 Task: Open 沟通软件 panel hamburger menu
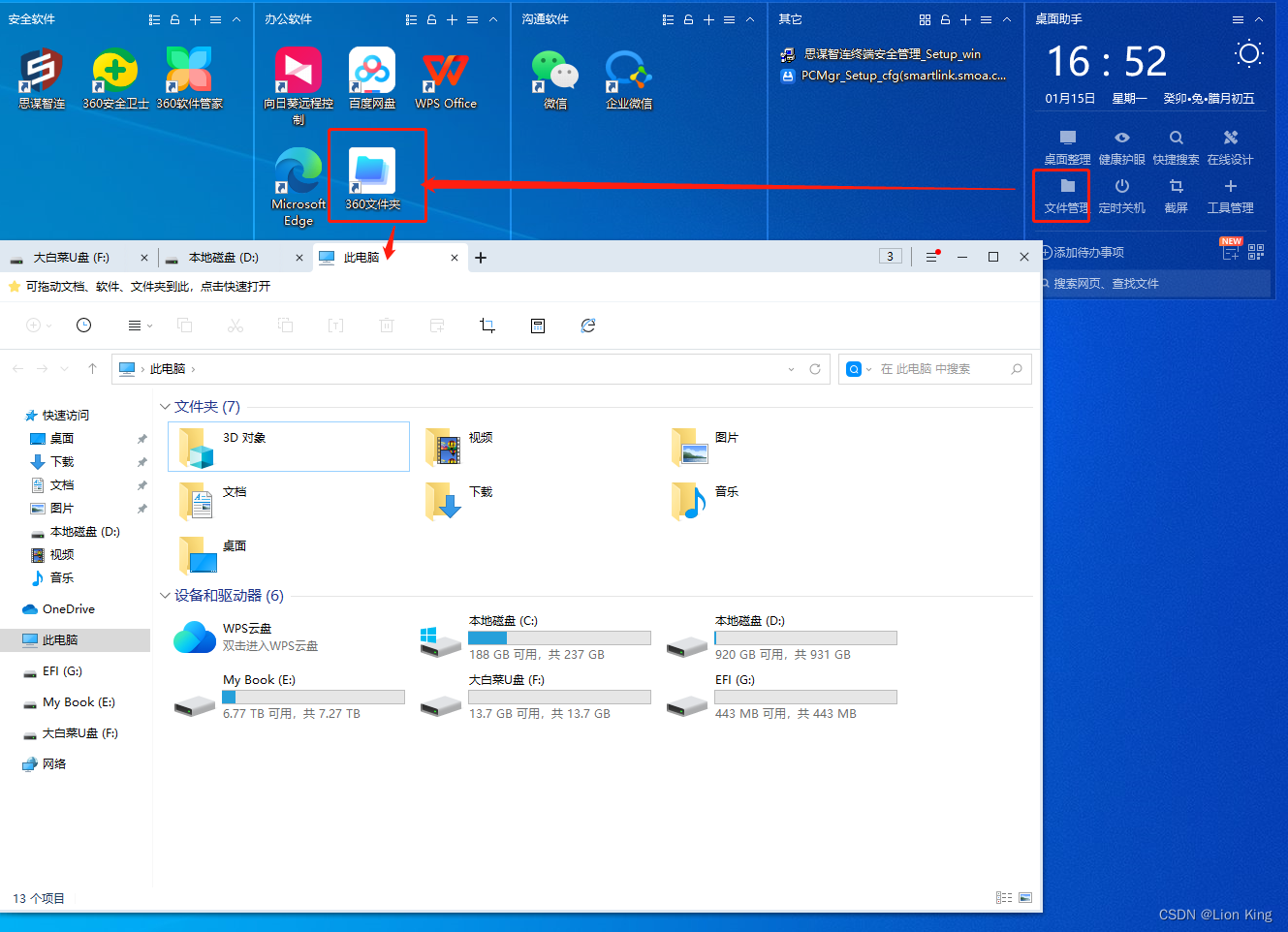[729, 19]
